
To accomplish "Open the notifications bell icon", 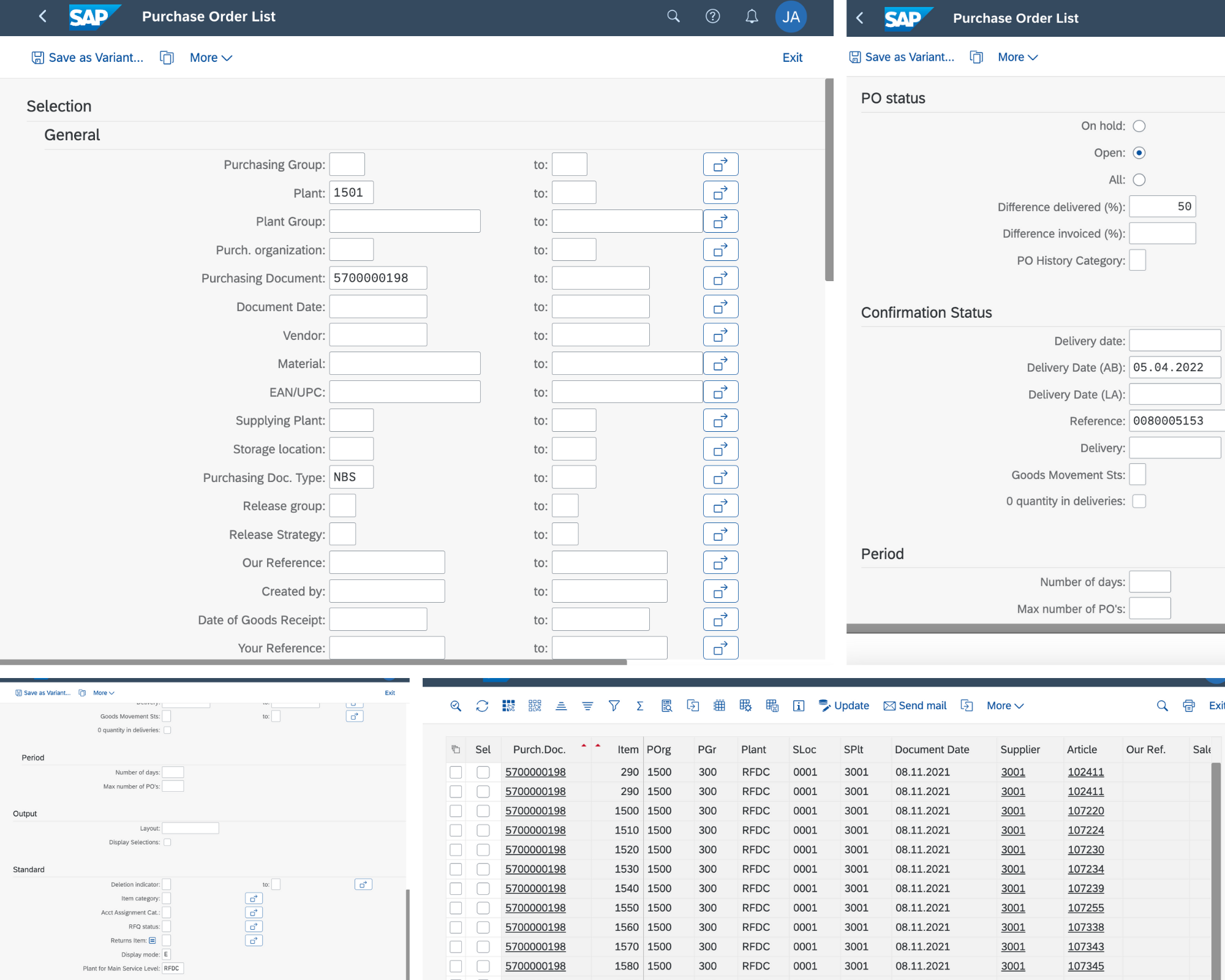I will point(752,17).
